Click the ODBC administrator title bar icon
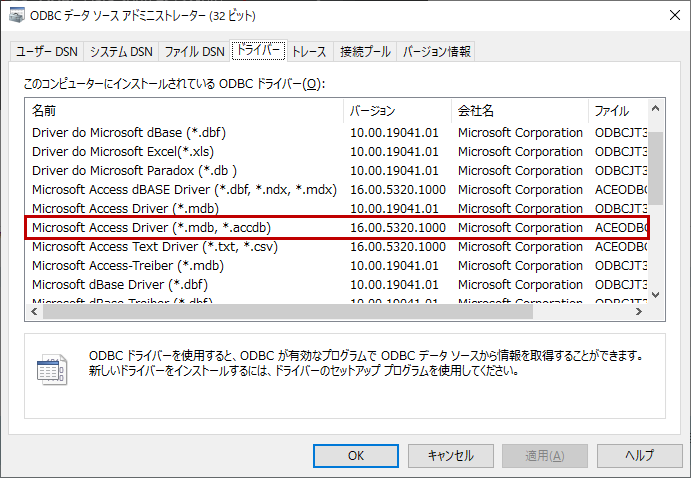The height and width of the screenshot is (478, 691). point(17,15)
